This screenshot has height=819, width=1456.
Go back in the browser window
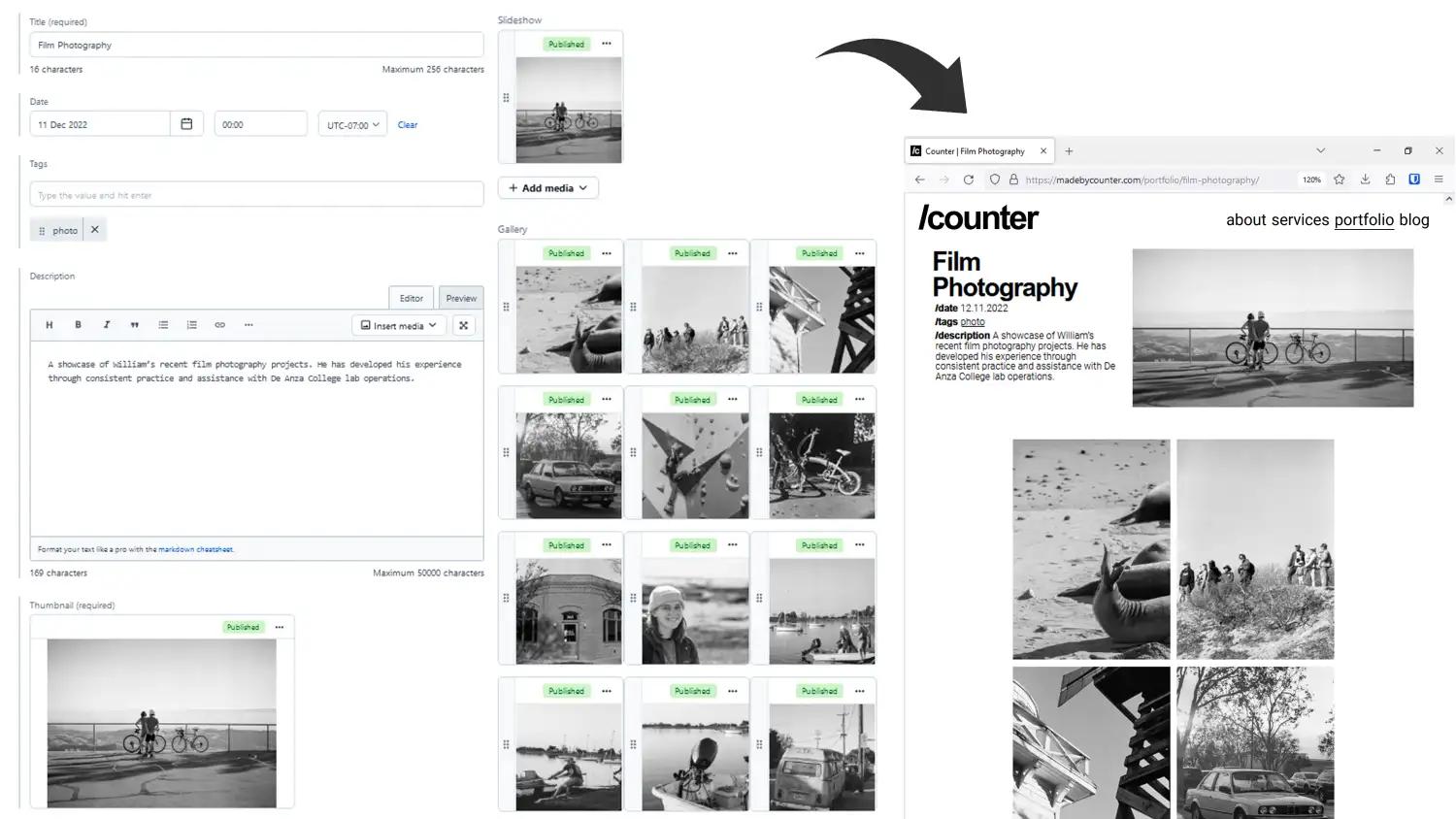919,180
